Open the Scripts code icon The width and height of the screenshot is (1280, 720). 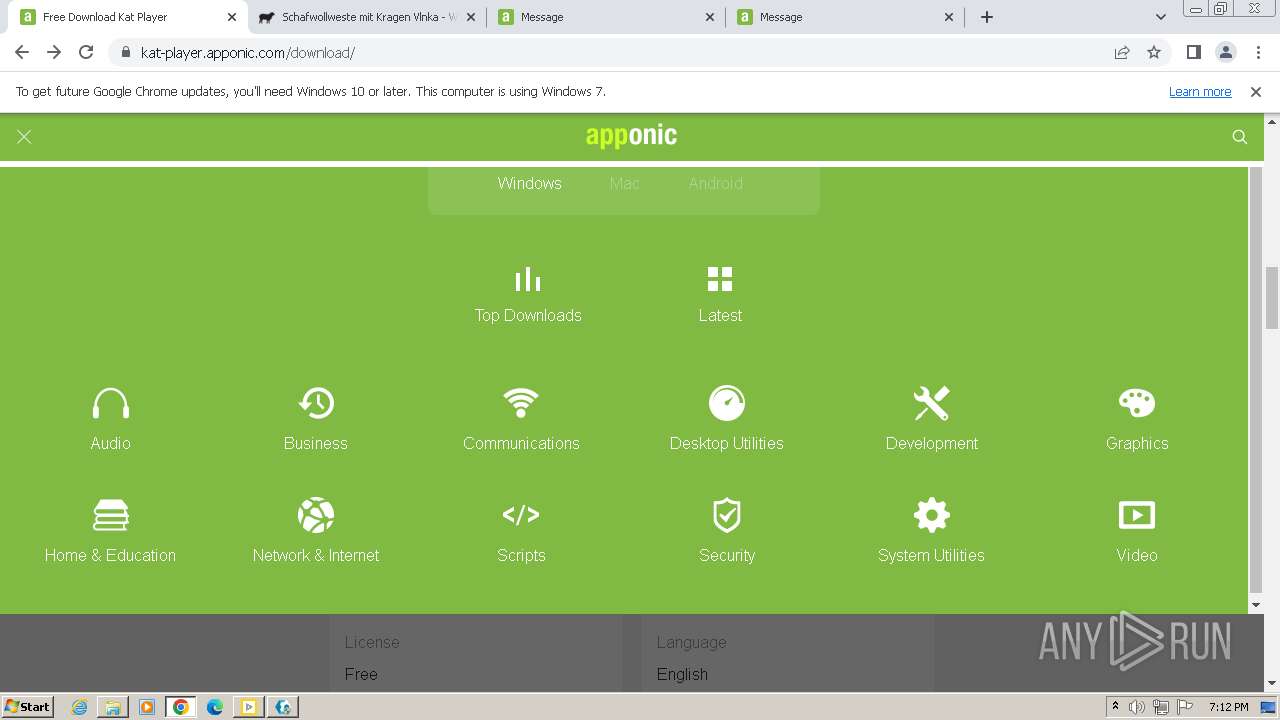pyautogui.click(x=521, y=515)
